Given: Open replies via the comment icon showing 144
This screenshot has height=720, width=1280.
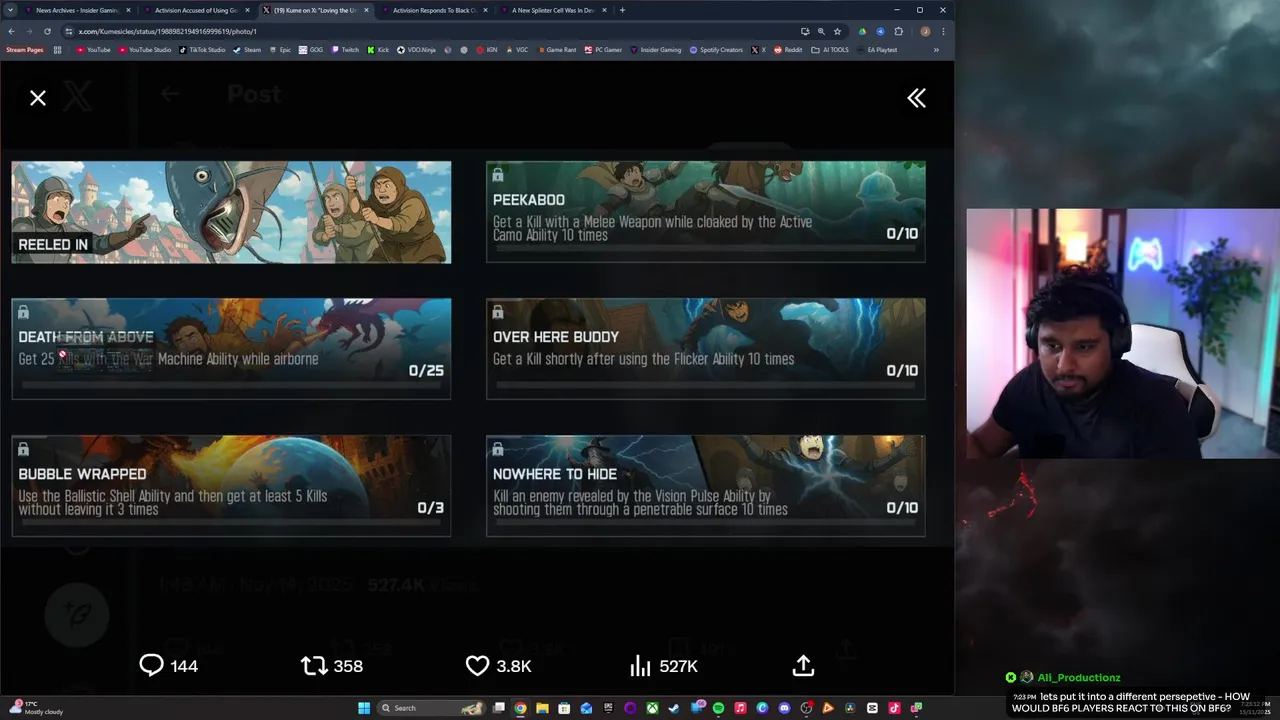Looking at the screenshot, I should pyautogui.click(x=168, y=666).
